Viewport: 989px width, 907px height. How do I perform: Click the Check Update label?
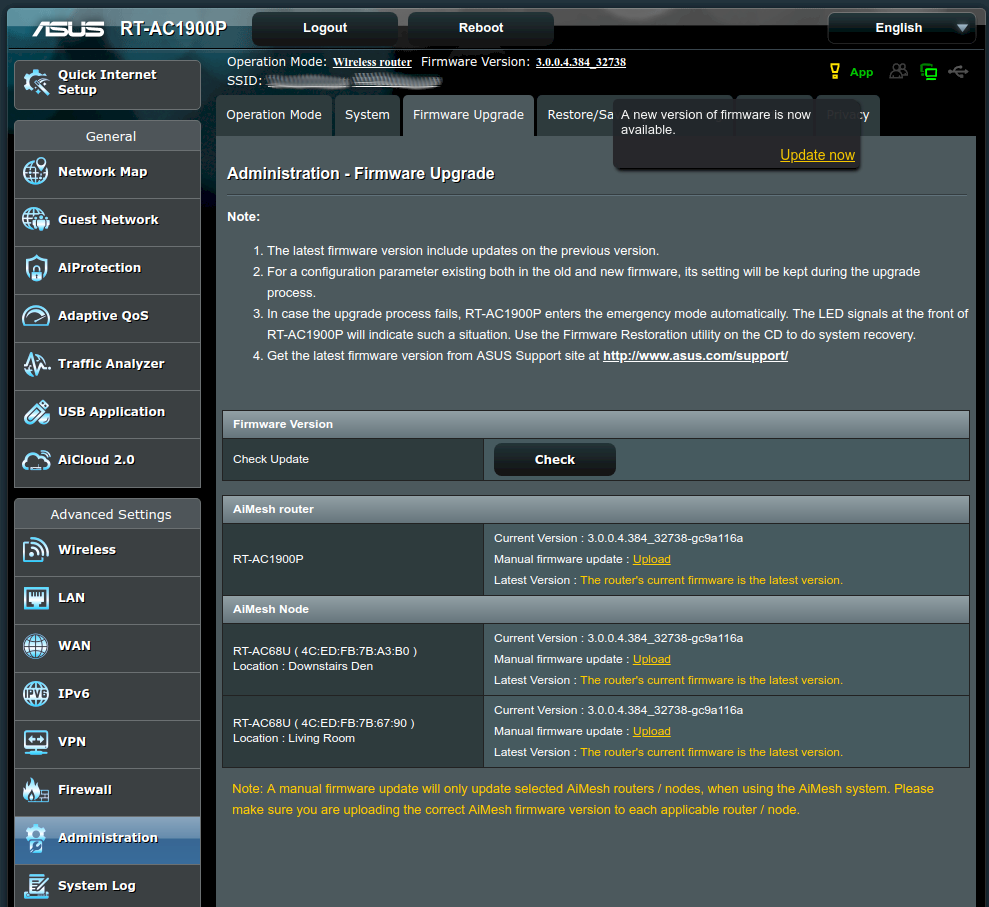click(271, 460)
